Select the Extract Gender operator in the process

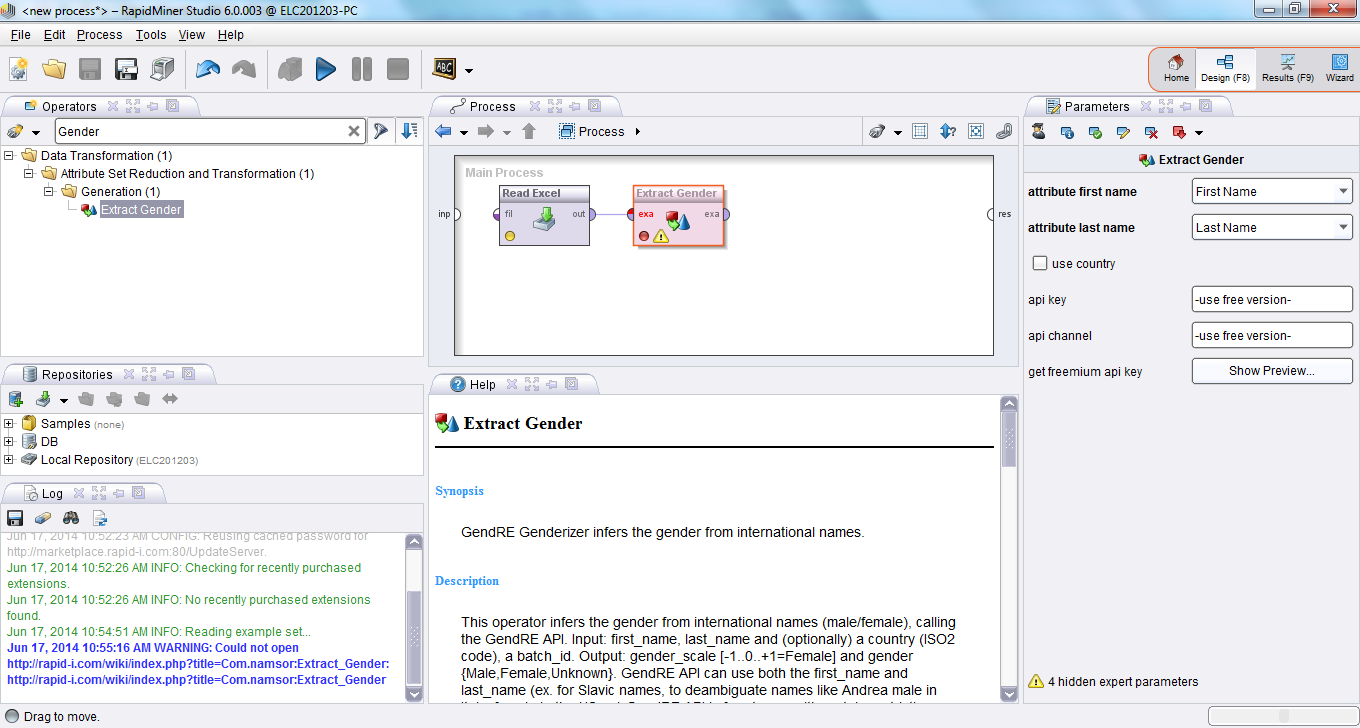[x=679, y=215]
